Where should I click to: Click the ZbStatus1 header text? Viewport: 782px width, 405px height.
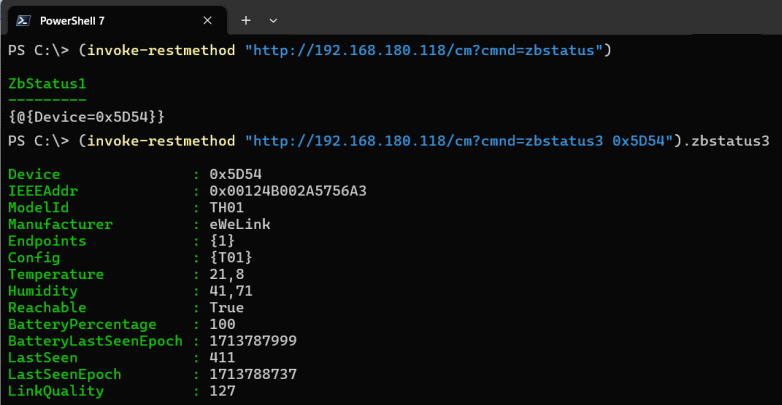[x=47, y=84]
